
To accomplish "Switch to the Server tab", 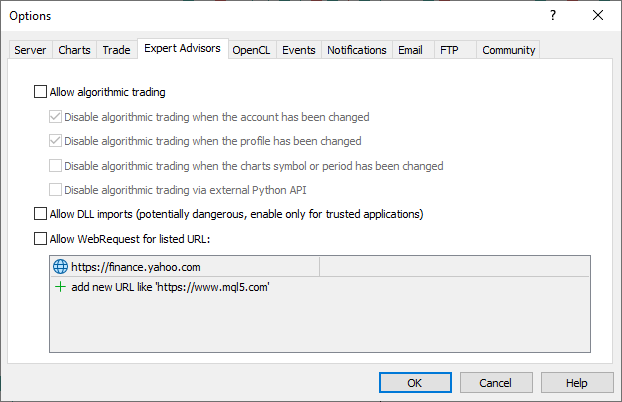I will click(x=30, y=50).
